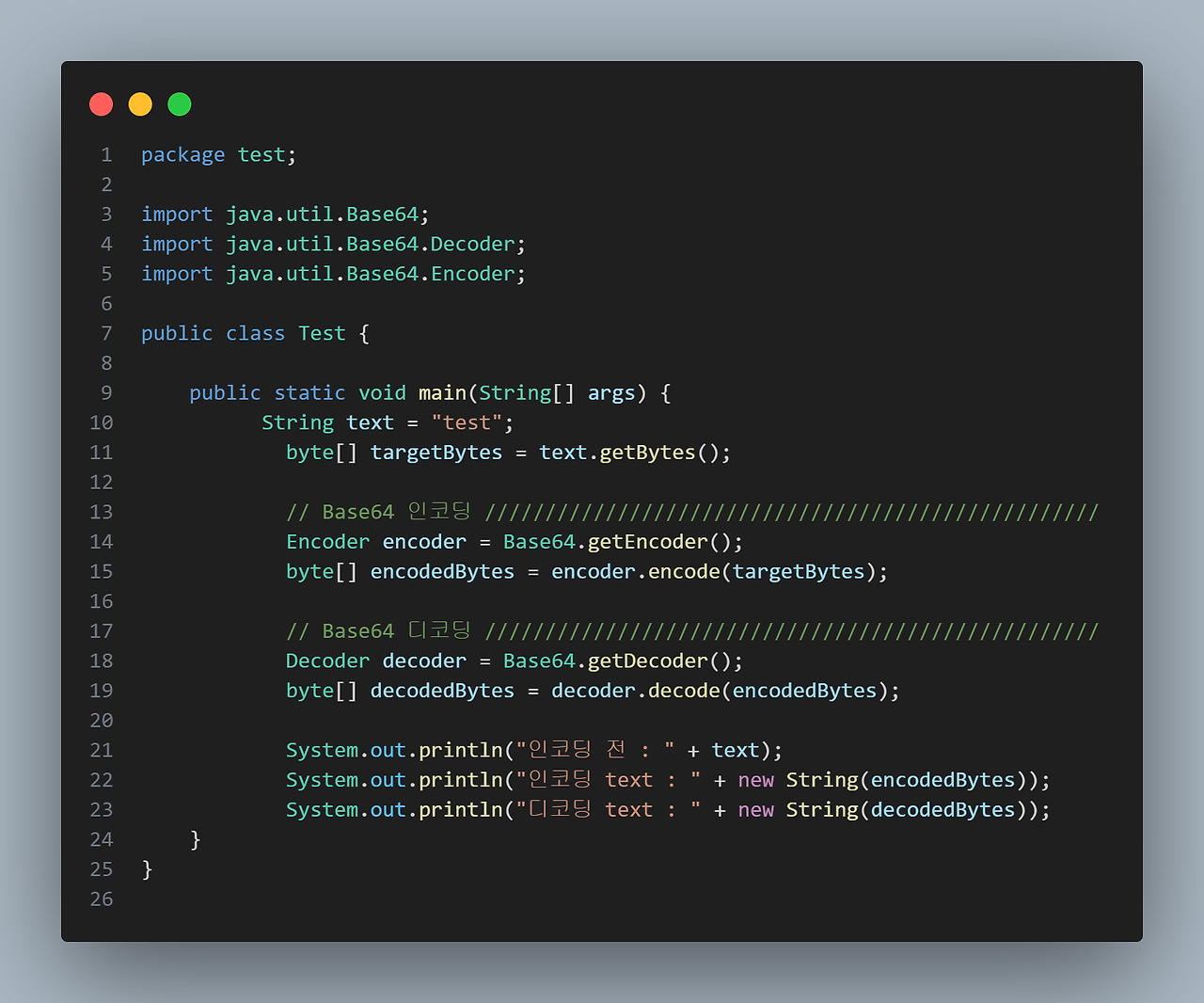Image resolution: width=1204 pixels, height=1003 pixels.
Task: Click the green maximize window control
Action: pyautogui.click(x=179, y=103)
